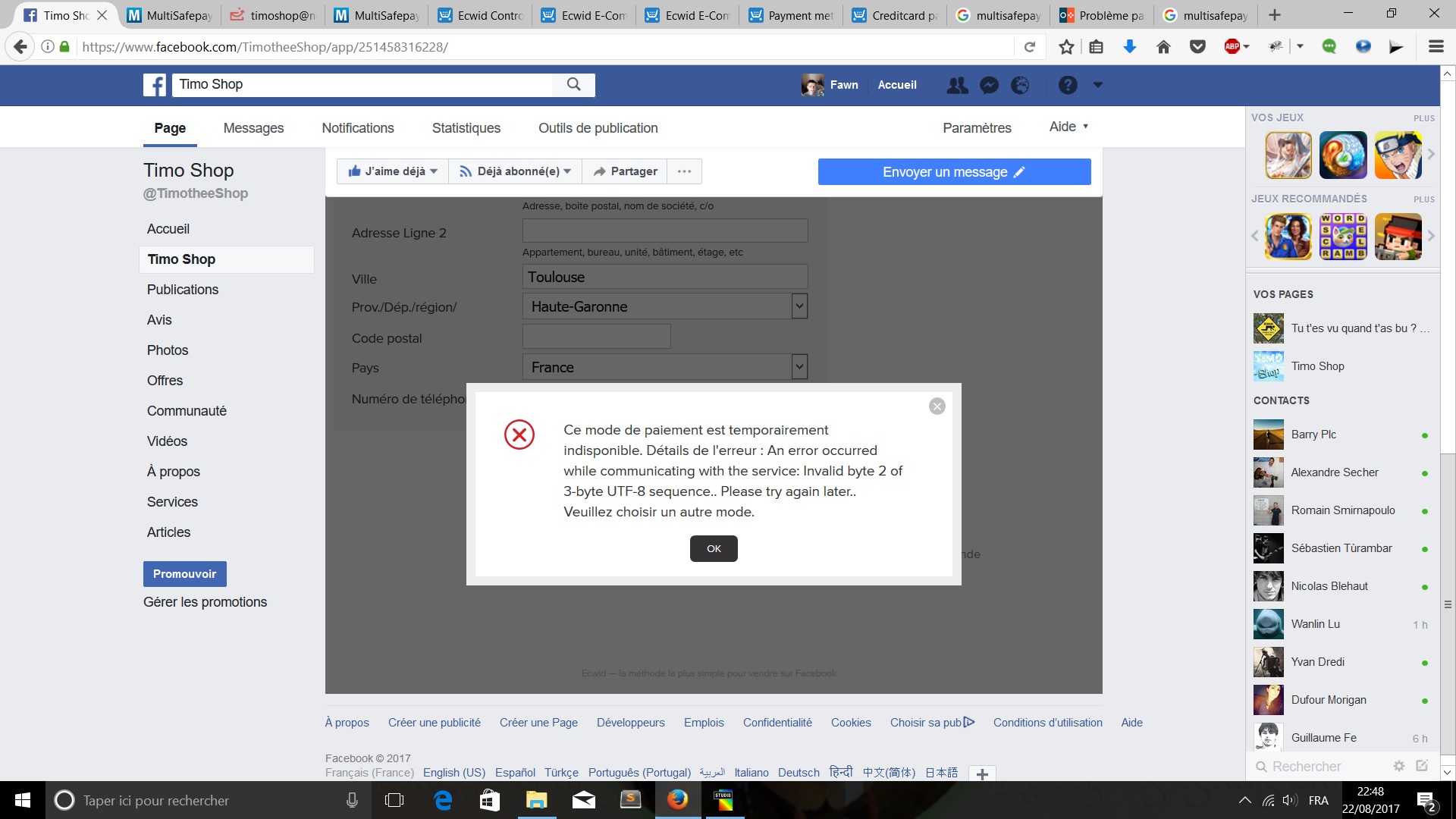Image resolution: width=1456 pixels, height=819 pixels.
Task: Select Publications in the left sidebar
Action: click(x=183, y=290)
